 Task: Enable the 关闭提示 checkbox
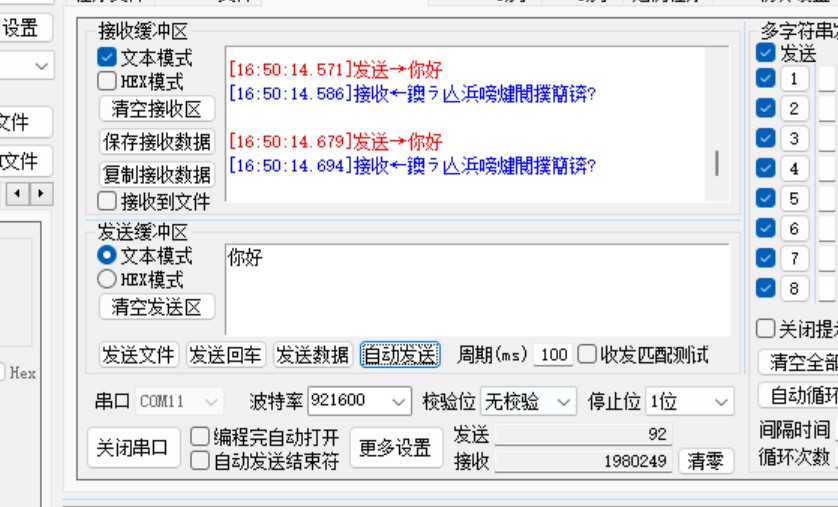765,329
